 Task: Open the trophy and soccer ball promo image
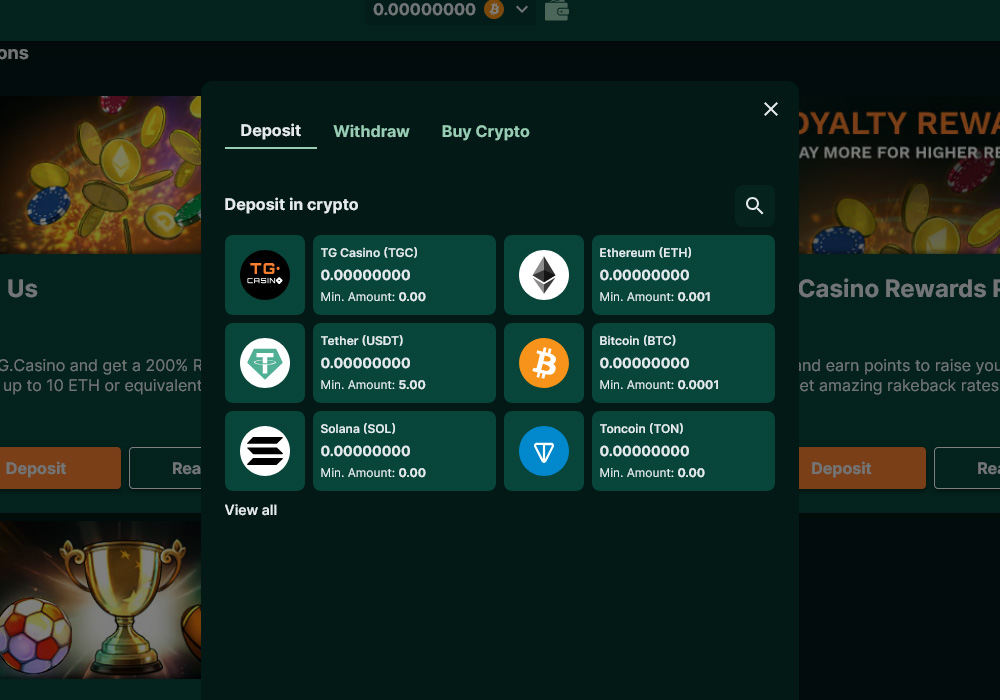click(x=100, y=600)
